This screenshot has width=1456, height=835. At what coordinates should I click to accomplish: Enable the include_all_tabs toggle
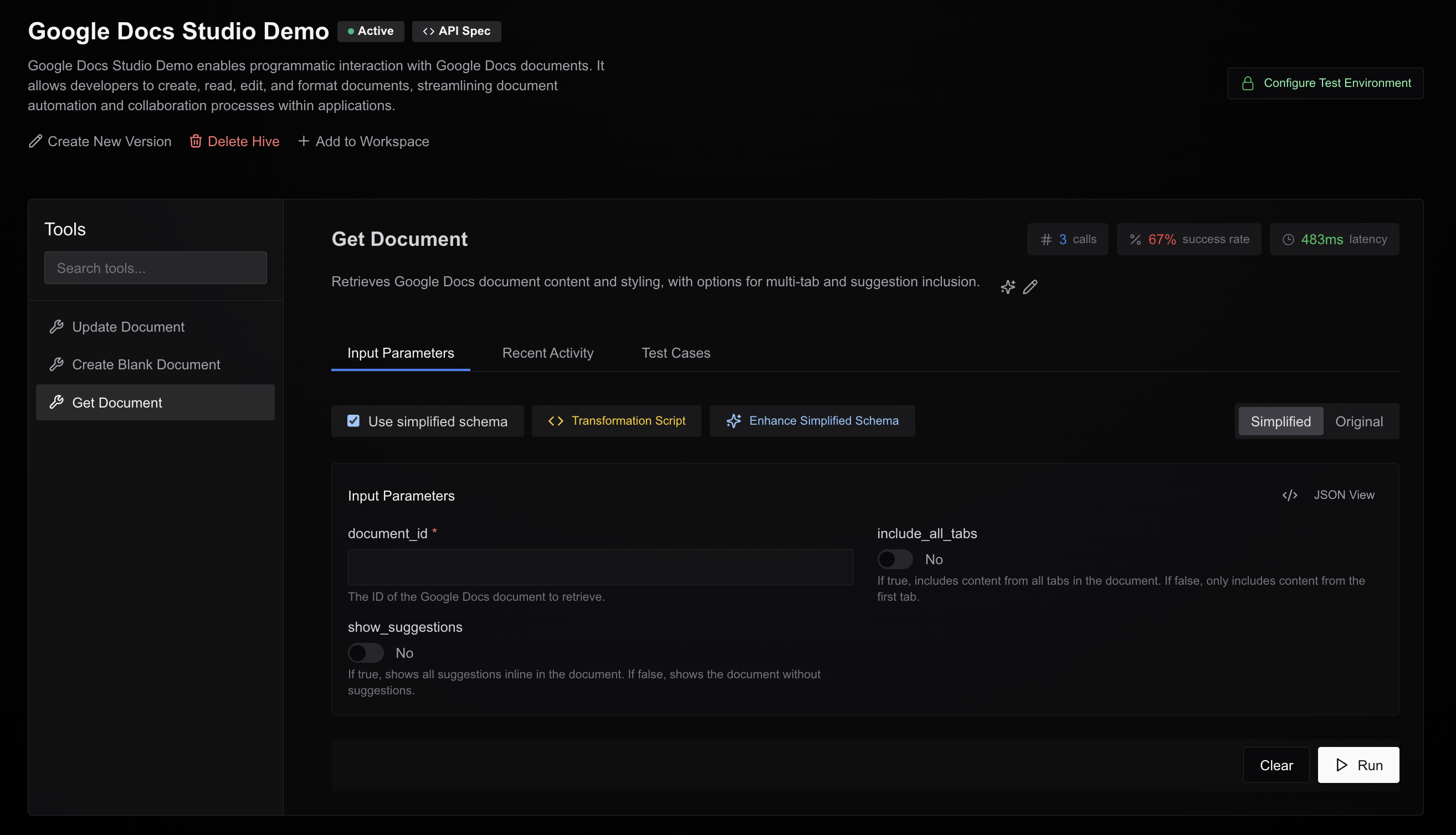tap(895, 559)
